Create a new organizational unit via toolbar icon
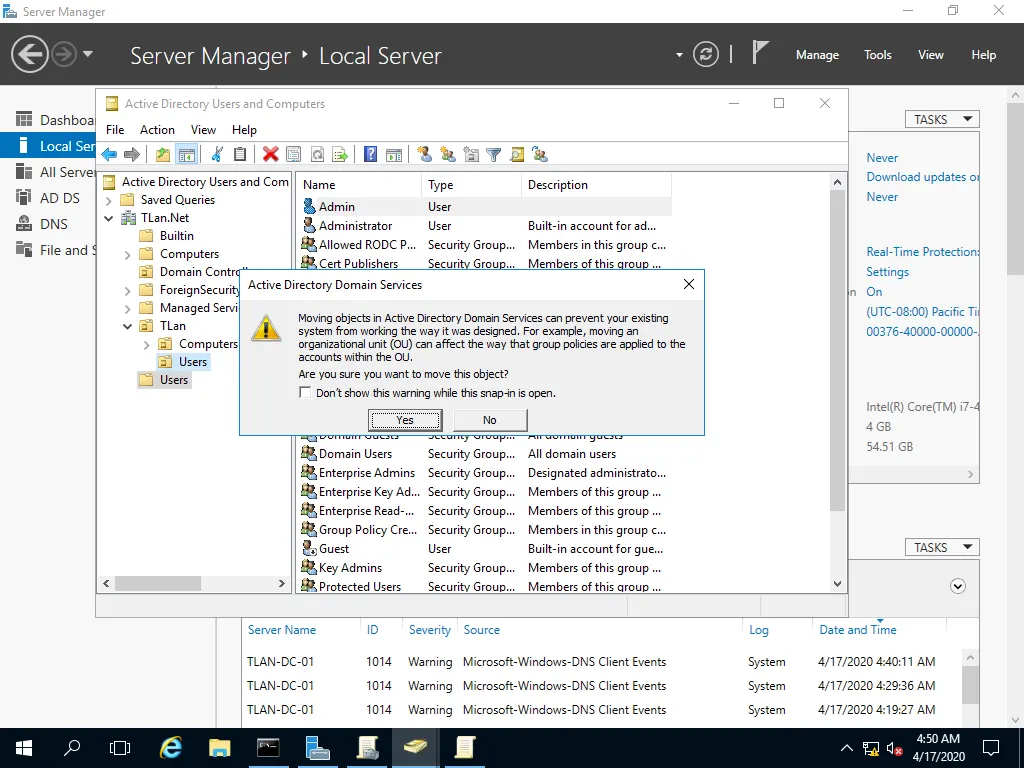 pyautogui.click(x=471, y=155)
